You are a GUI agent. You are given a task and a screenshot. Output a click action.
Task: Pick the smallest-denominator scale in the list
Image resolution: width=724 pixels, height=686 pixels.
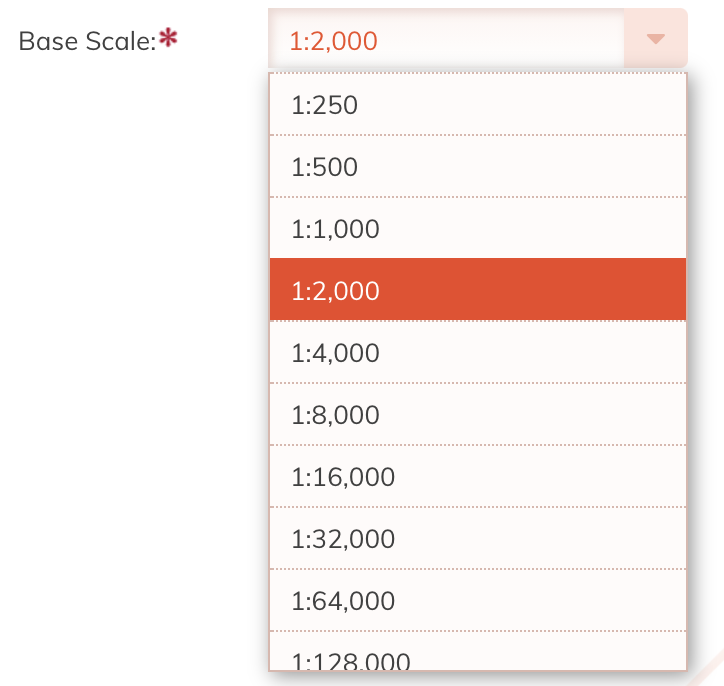click(477, 104)
